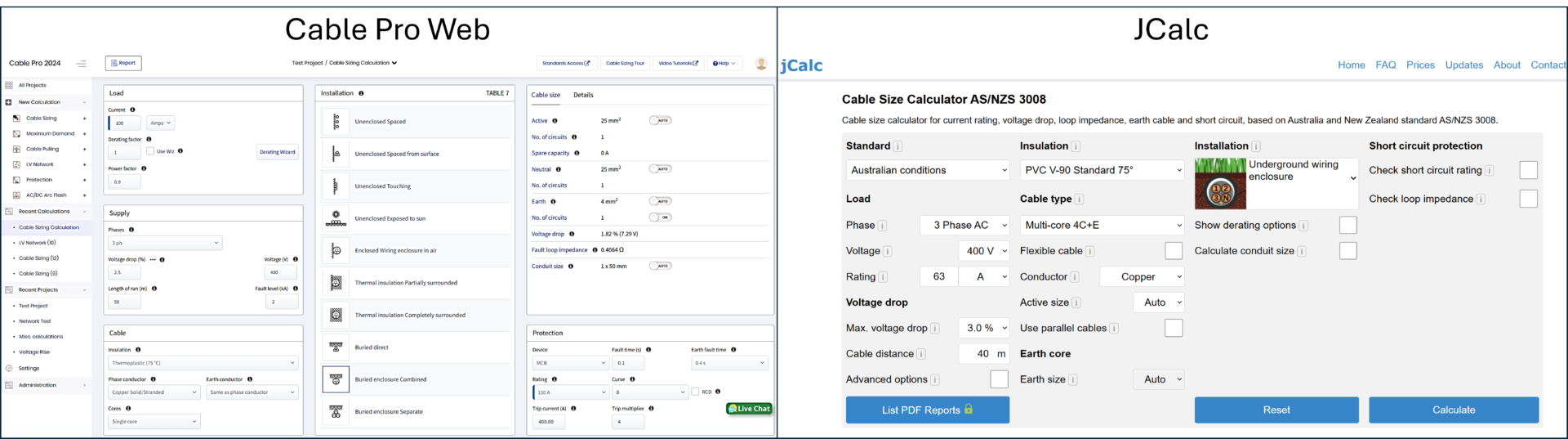Toggle the Active size AUTO switch
Image resolution: width=1568 pixels, height=439 pixels.
click(660, 120)
